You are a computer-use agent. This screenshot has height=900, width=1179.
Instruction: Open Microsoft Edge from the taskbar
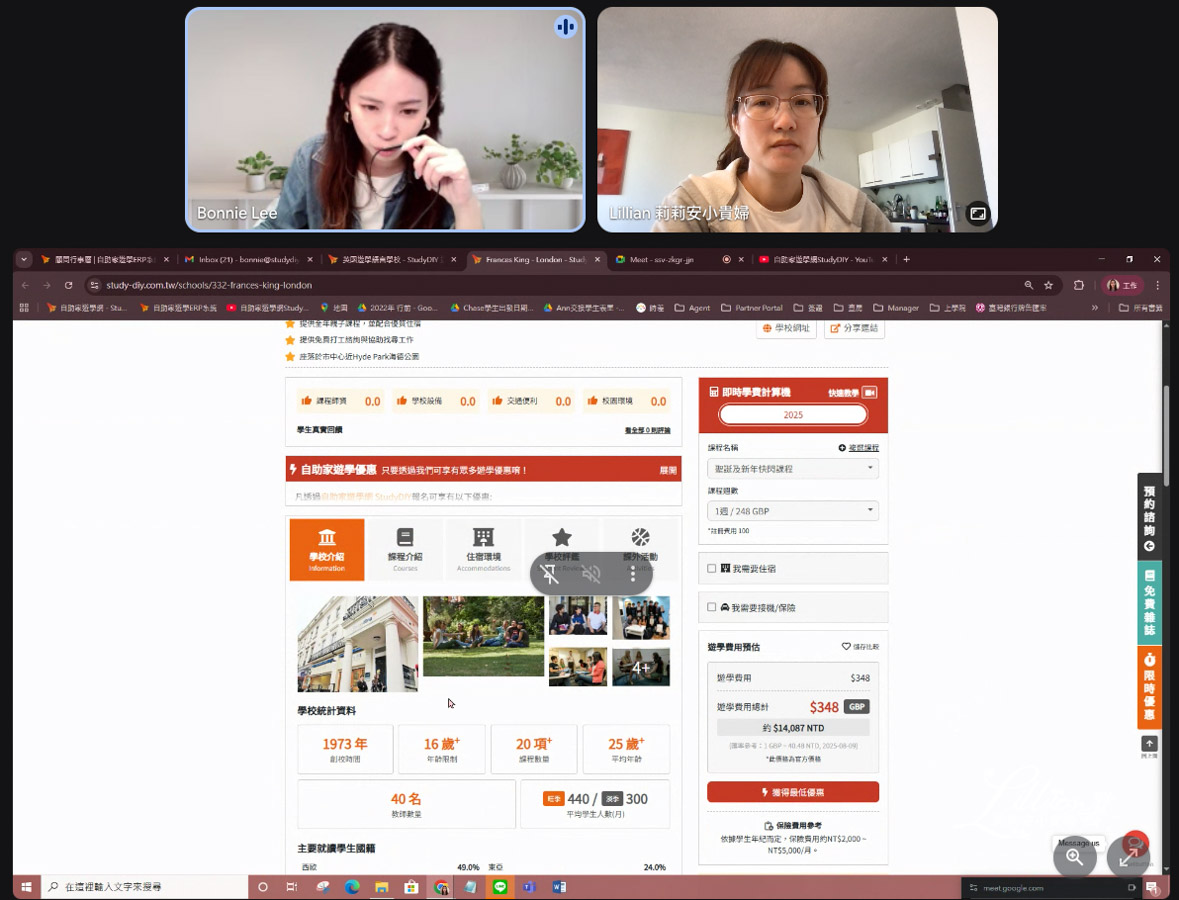click(x=352, y=887)
